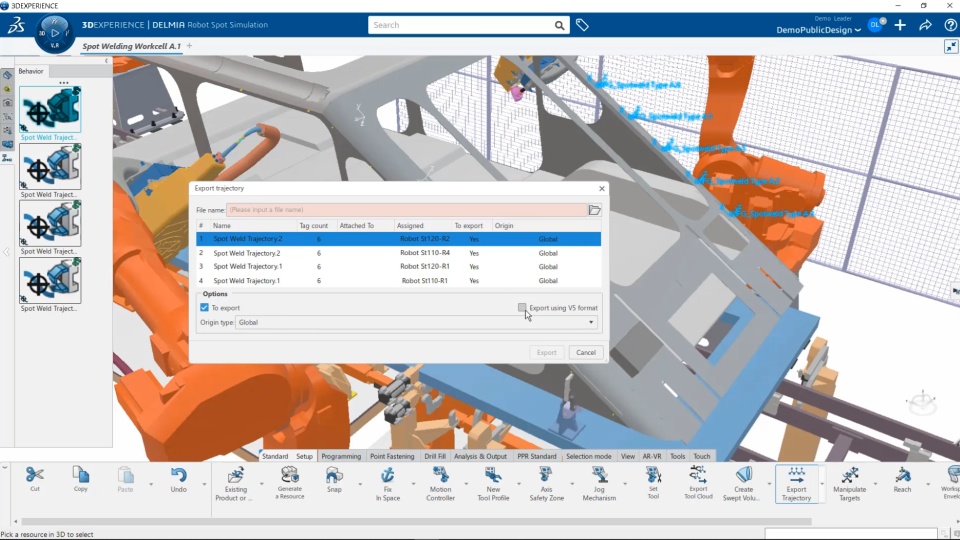Image resolution: width=960 pixels, height=540 pixels.
Task: Browse for file with folder icon
Action: point(594,210)
